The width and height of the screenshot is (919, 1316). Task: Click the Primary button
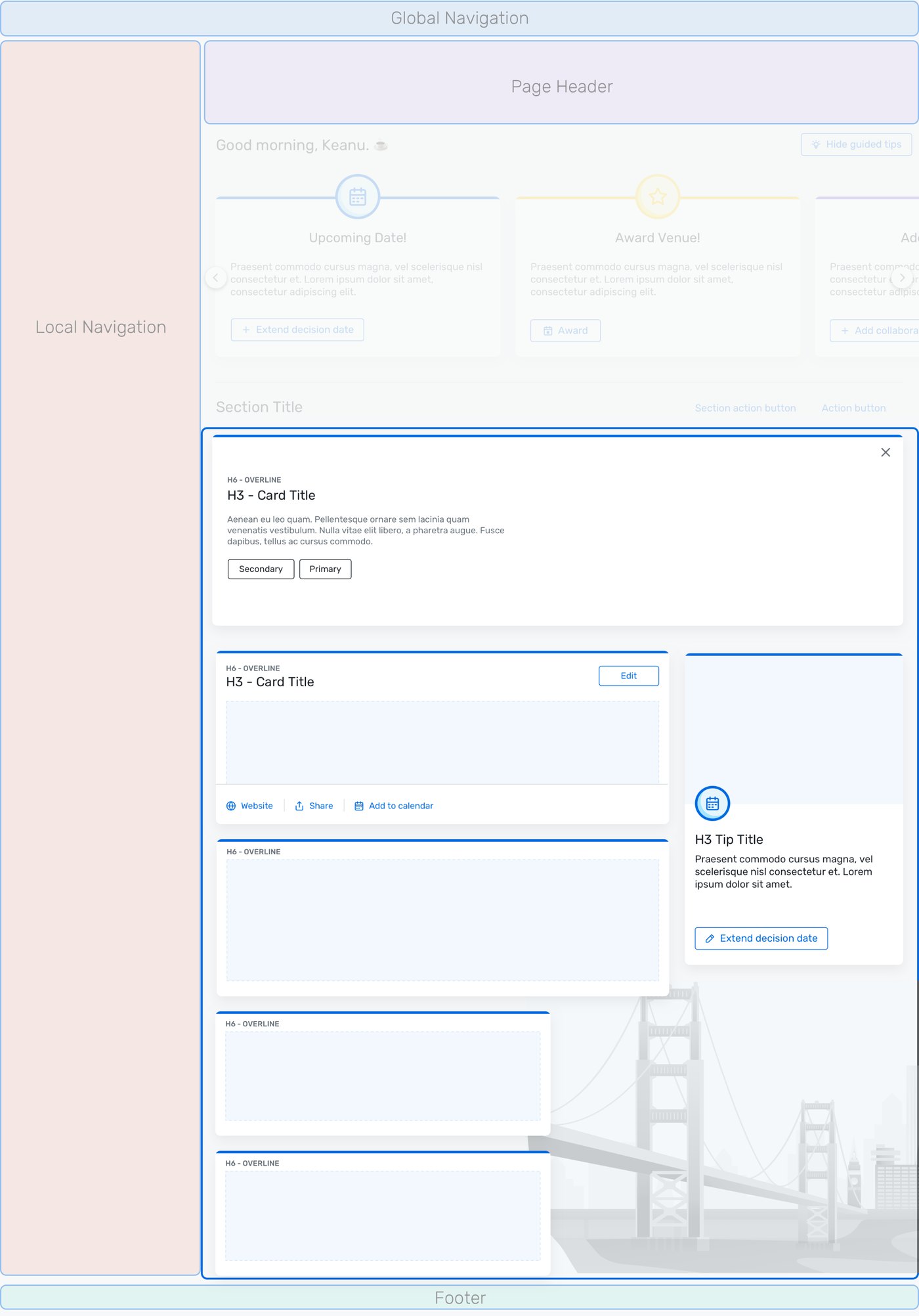[x=325, y=569]
